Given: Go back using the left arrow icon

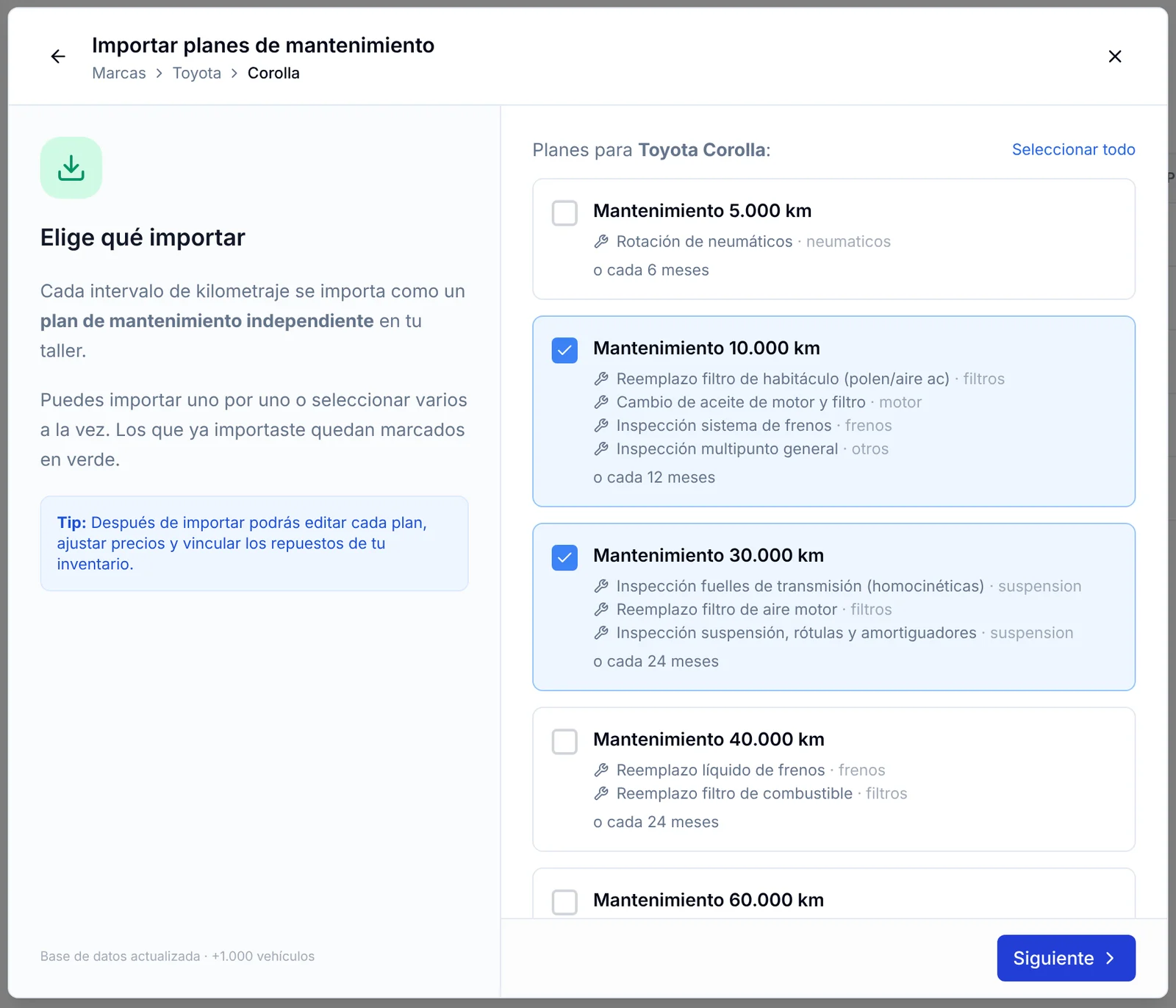Looking at the screenshot, I should click(x=58, y=57).
